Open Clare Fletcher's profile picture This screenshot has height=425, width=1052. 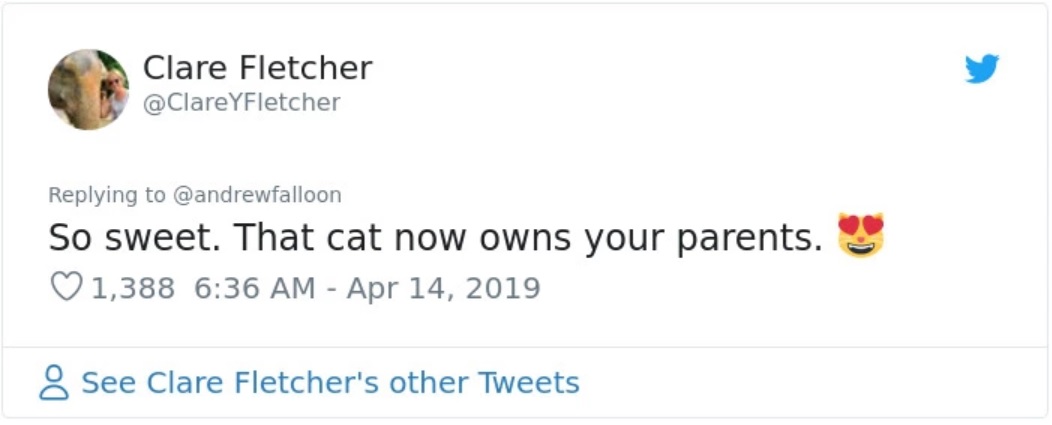88,89
